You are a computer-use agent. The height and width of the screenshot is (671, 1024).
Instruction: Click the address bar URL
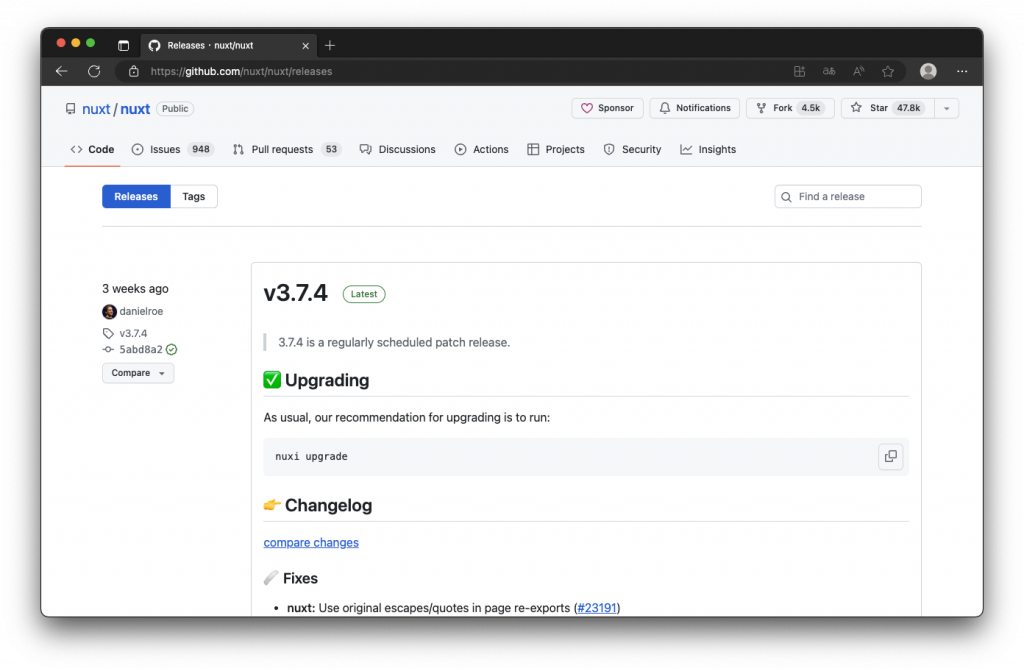pos(241,71)
